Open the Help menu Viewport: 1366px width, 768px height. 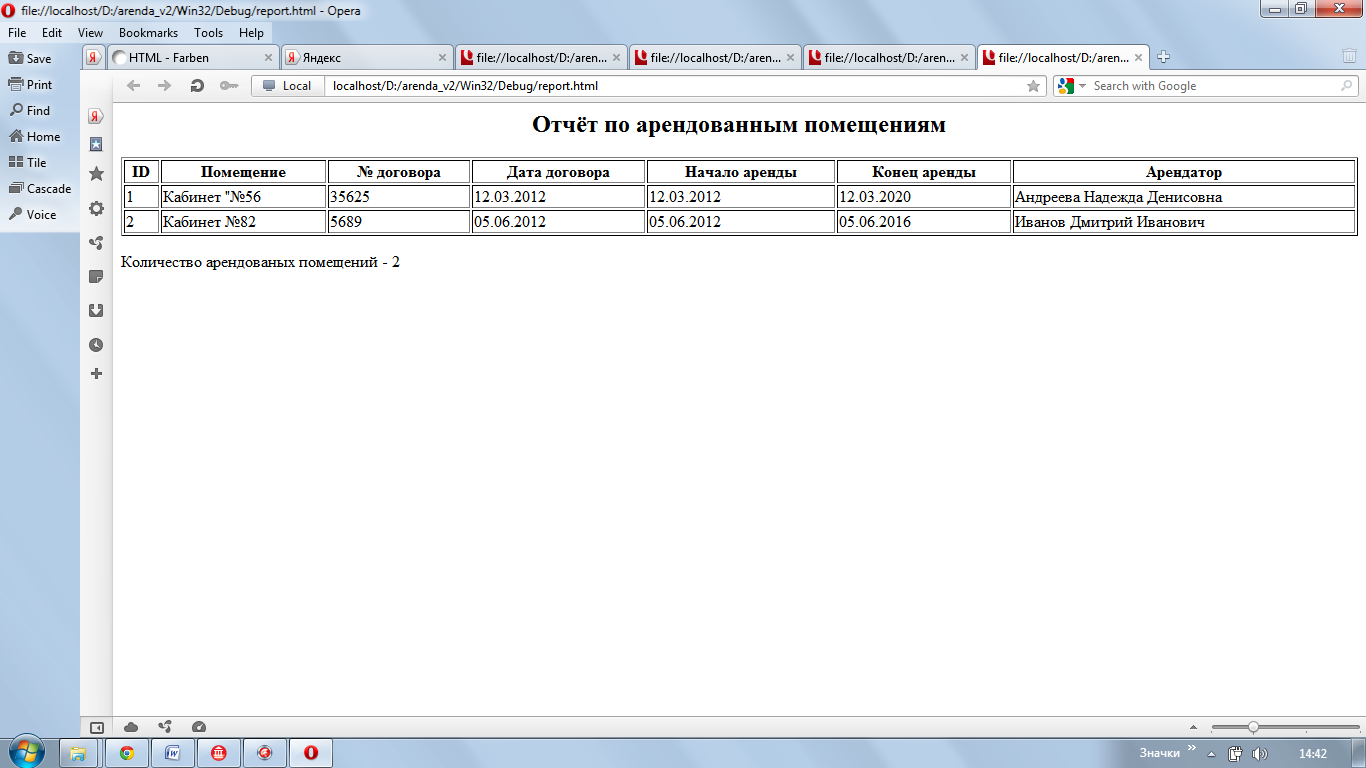point(251,33)
